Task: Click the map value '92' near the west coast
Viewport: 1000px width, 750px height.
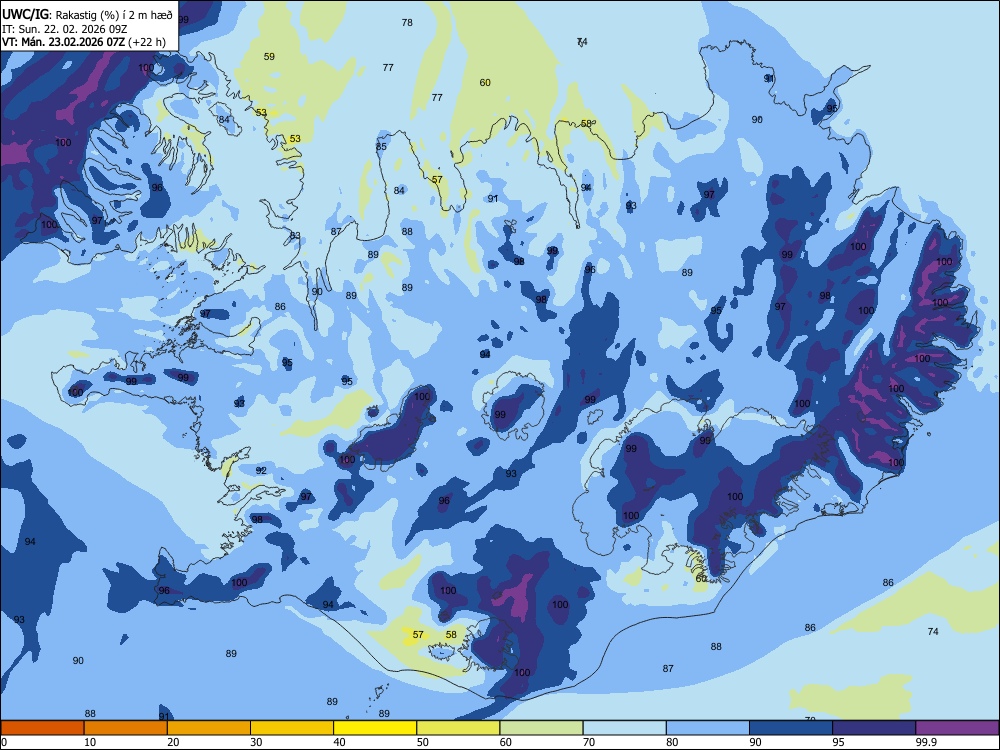Action: (x=261, y=471)
